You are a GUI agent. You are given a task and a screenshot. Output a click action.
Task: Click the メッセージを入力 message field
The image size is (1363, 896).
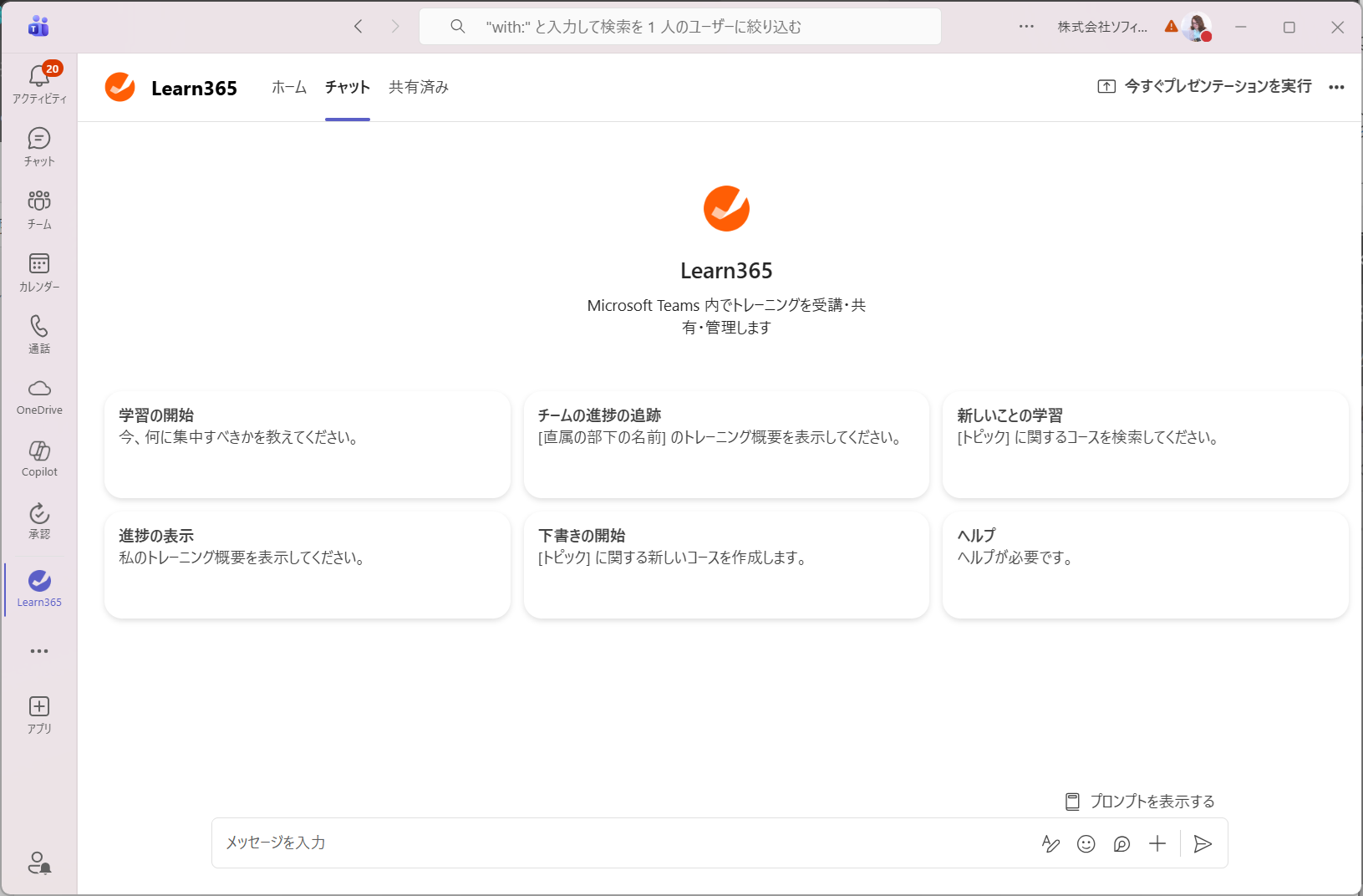pyautogui.click(x=618, y=843)
